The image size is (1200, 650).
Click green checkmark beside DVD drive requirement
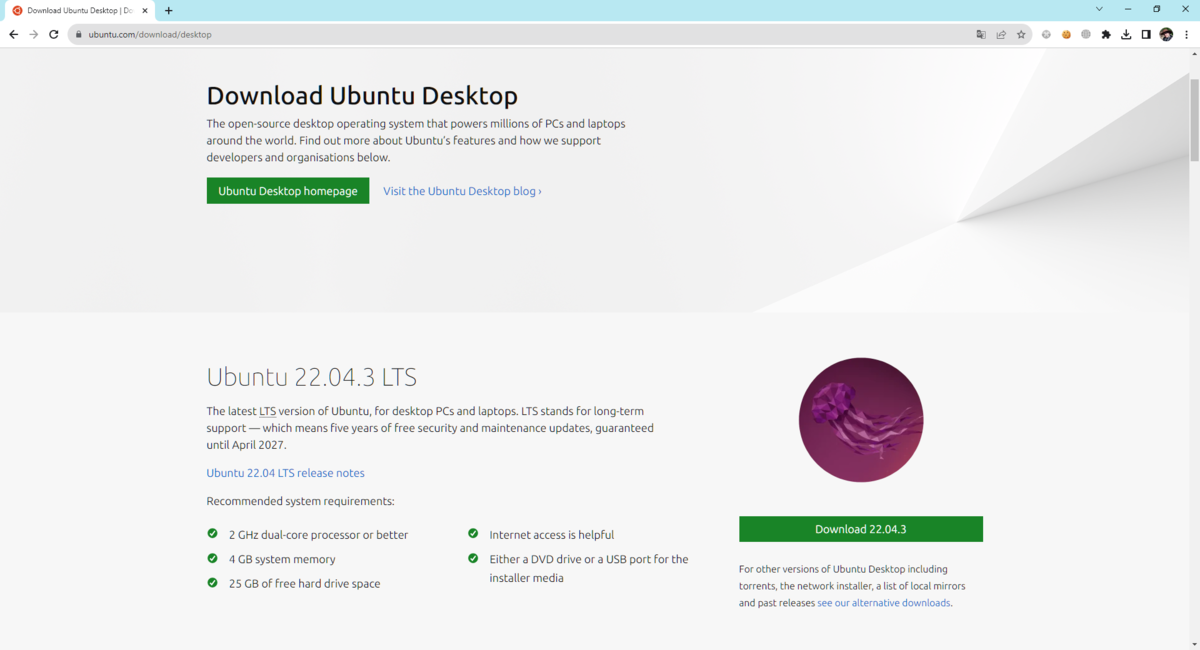473,558
